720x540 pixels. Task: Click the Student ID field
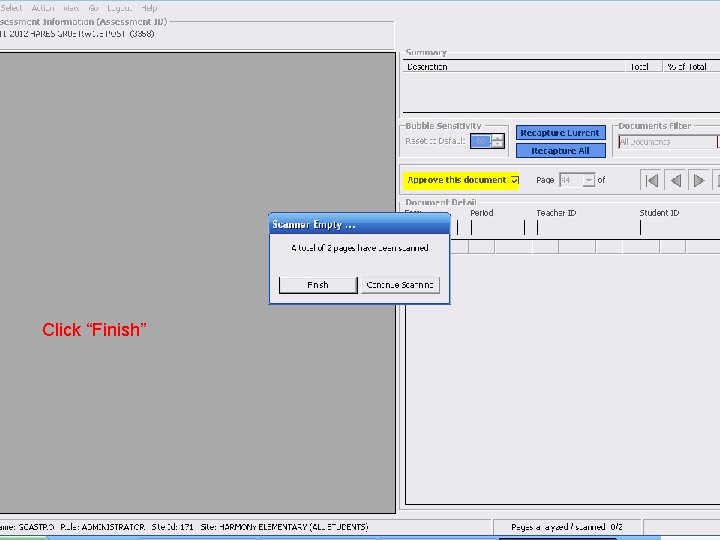click(680, 227)
